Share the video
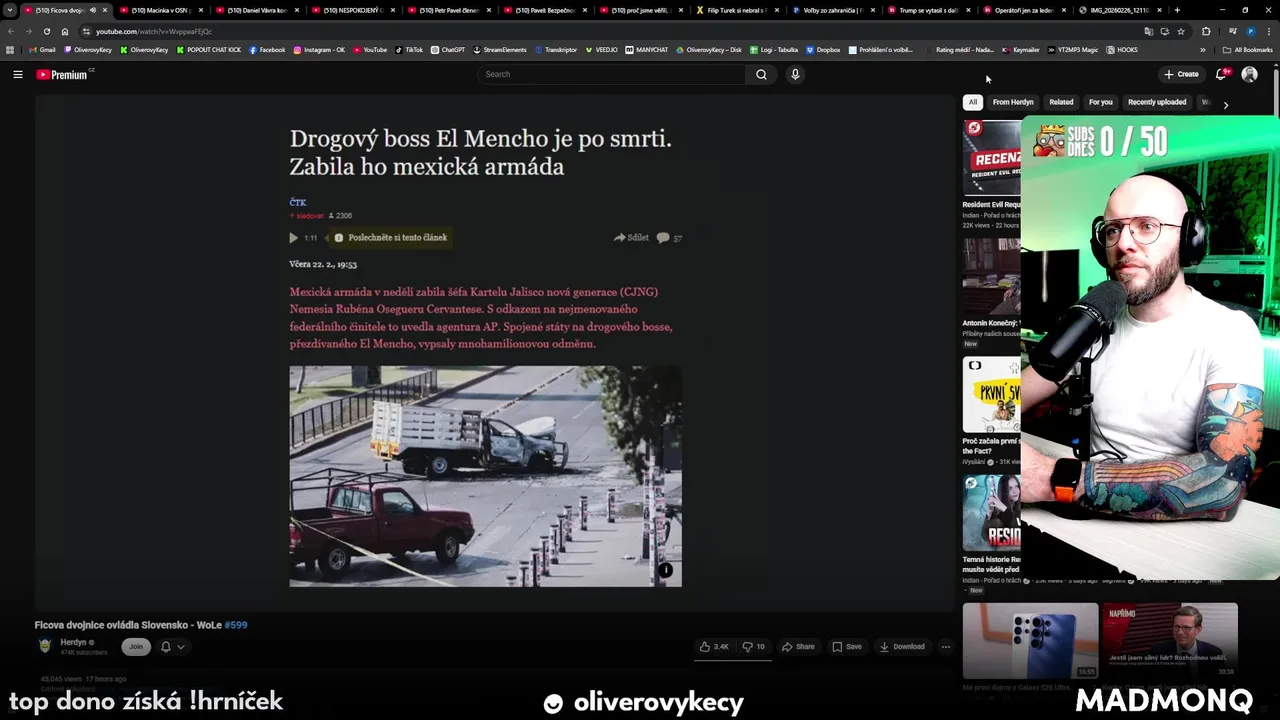The image size is (1280, 720). [798, 647]
